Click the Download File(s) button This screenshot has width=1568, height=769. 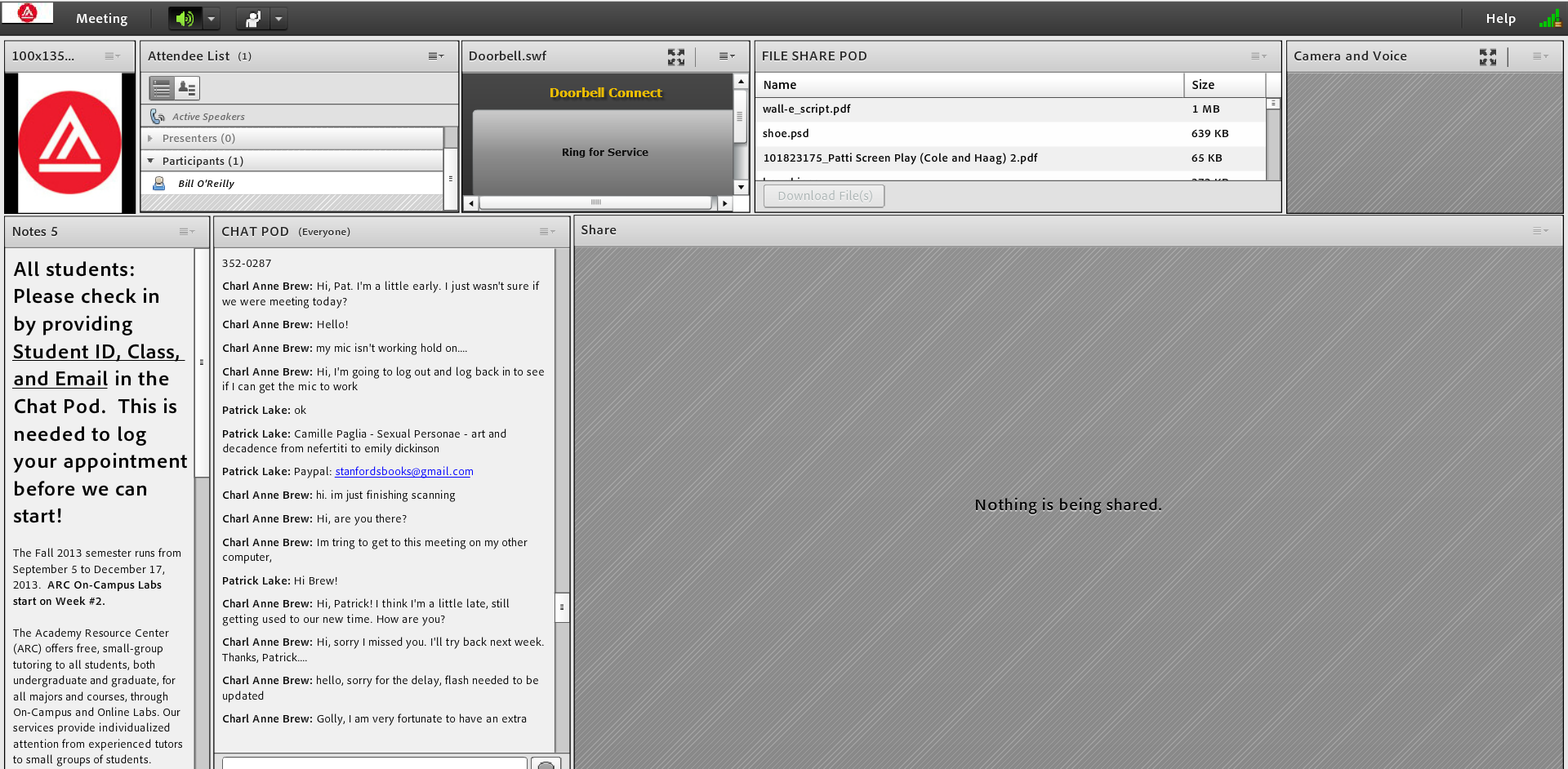coord(824,196)
